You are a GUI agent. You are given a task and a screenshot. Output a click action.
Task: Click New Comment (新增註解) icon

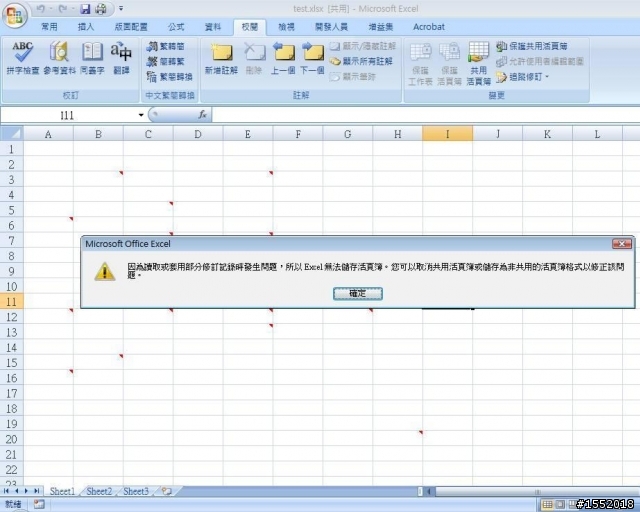[x=221, y=58]
